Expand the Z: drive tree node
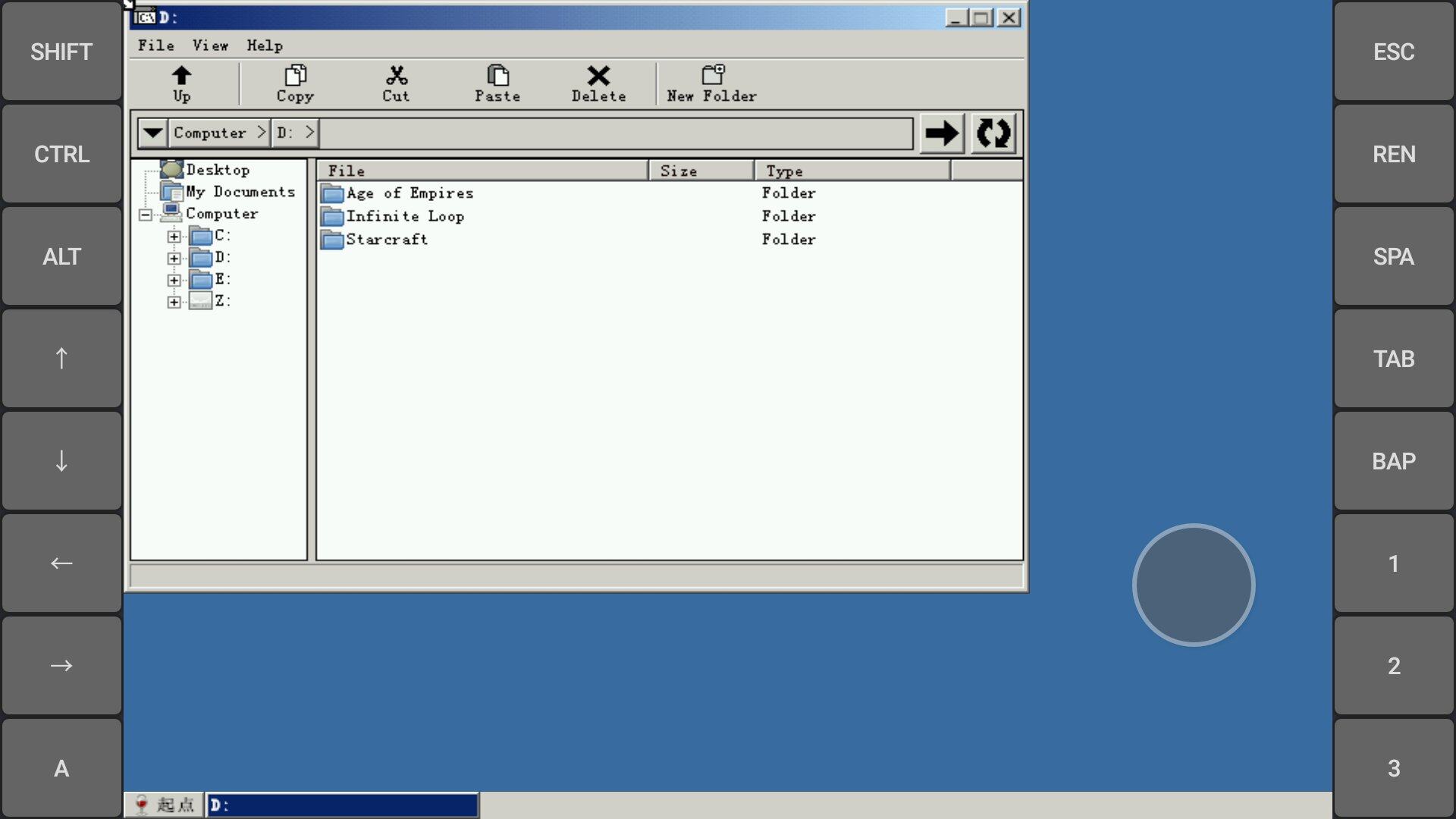The height and width of the screenshot is (819, 1456). (174, 302)
